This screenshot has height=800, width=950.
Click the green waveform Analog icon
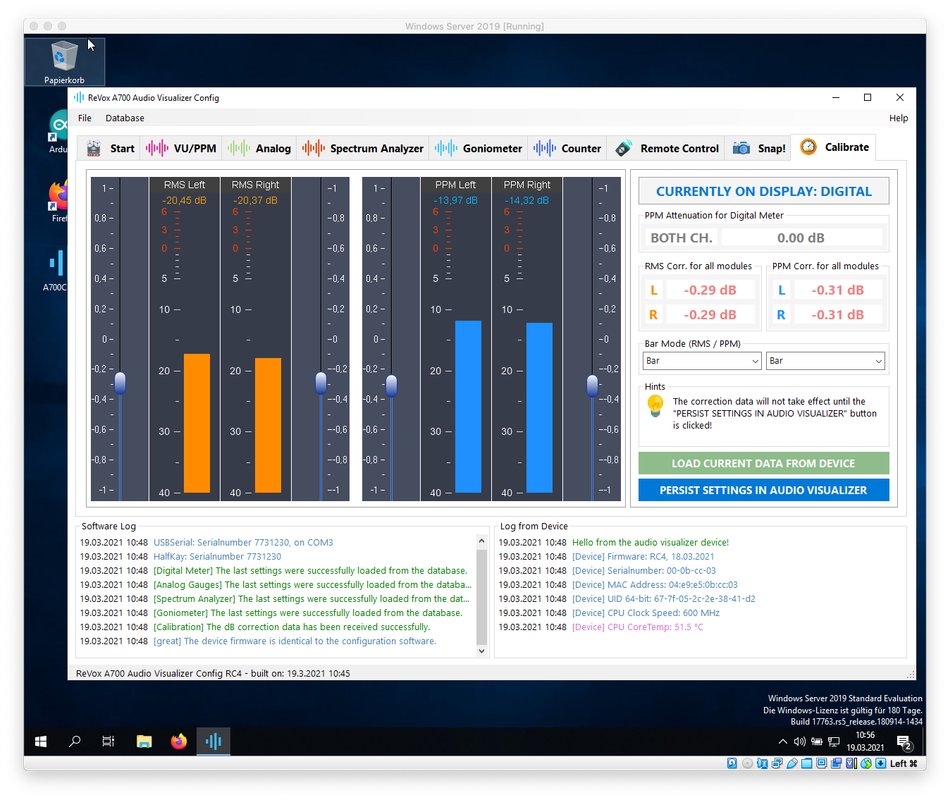(x=239, y=148)
